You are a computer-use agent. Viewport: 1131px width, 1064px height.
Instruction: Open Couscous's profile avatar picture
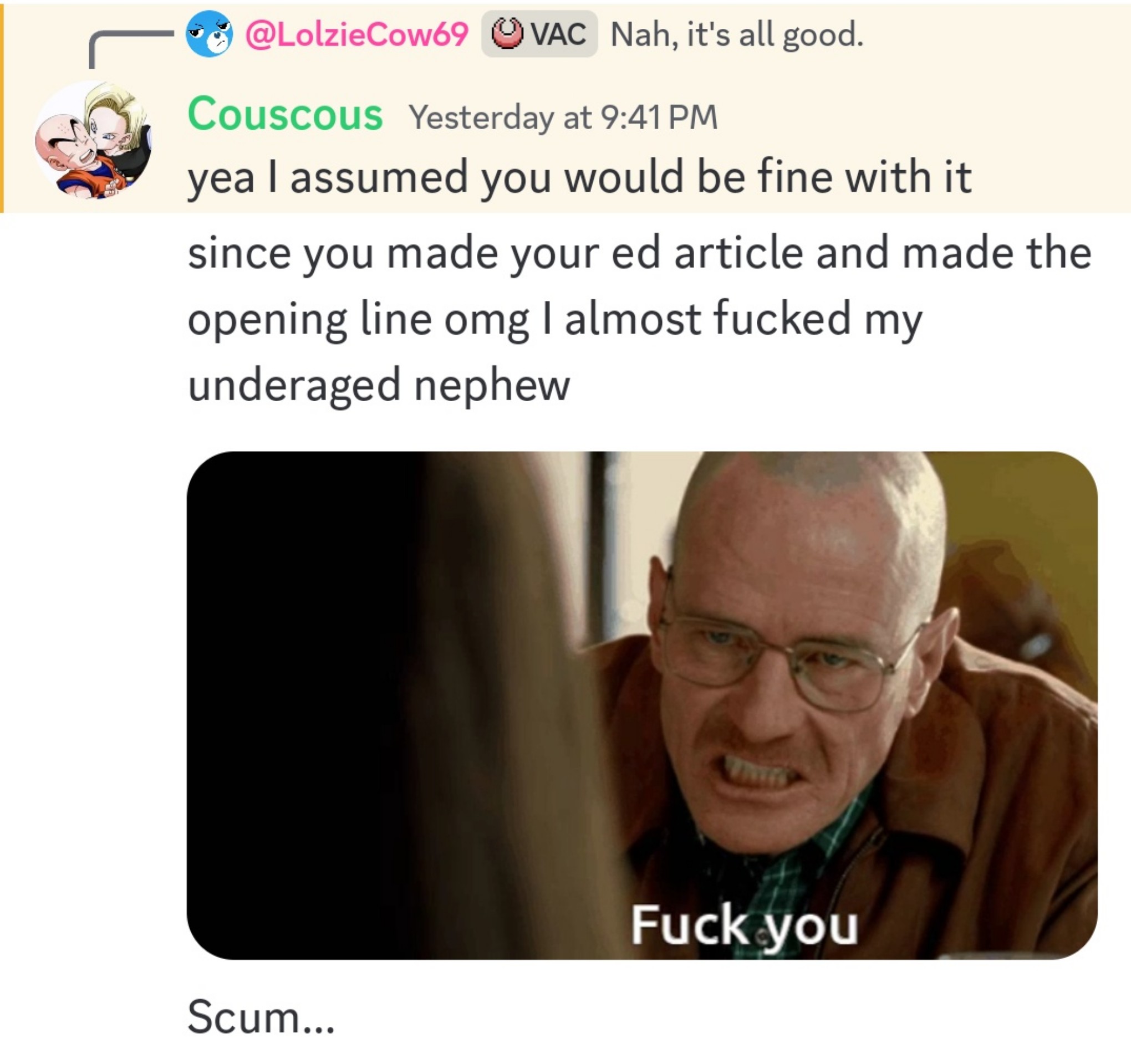click(93, 139)
